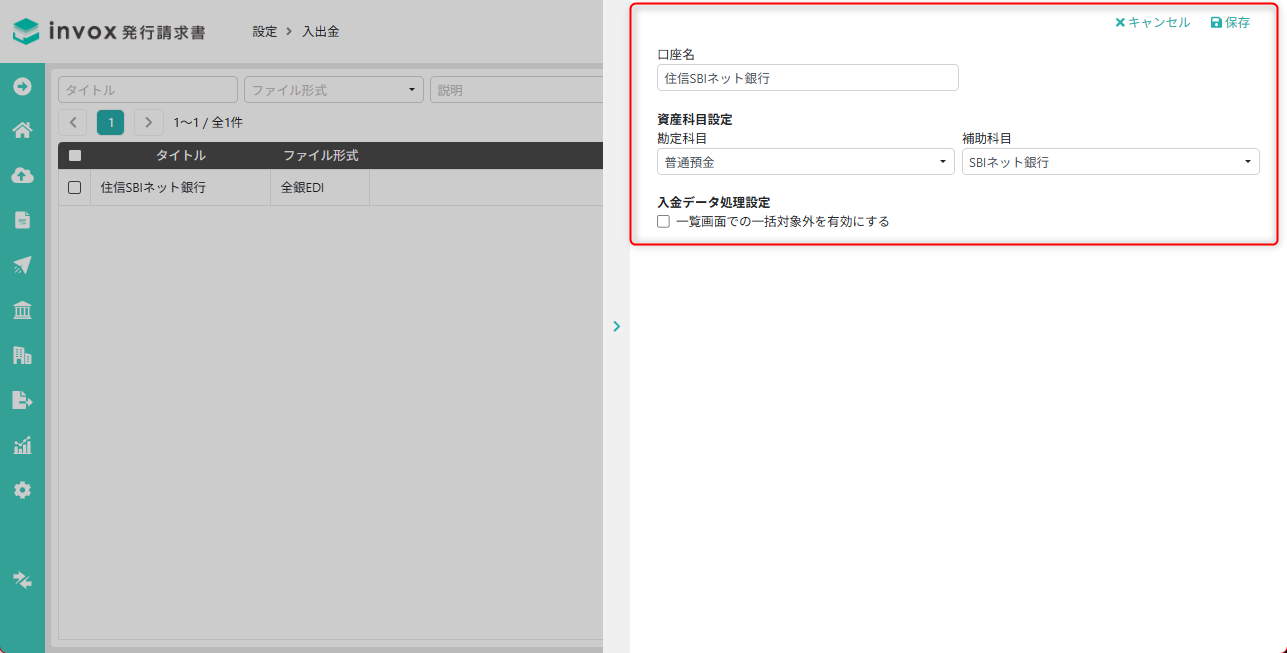Go to page 1 in pagination
The image size is (1287, 653).
point(110,123)
